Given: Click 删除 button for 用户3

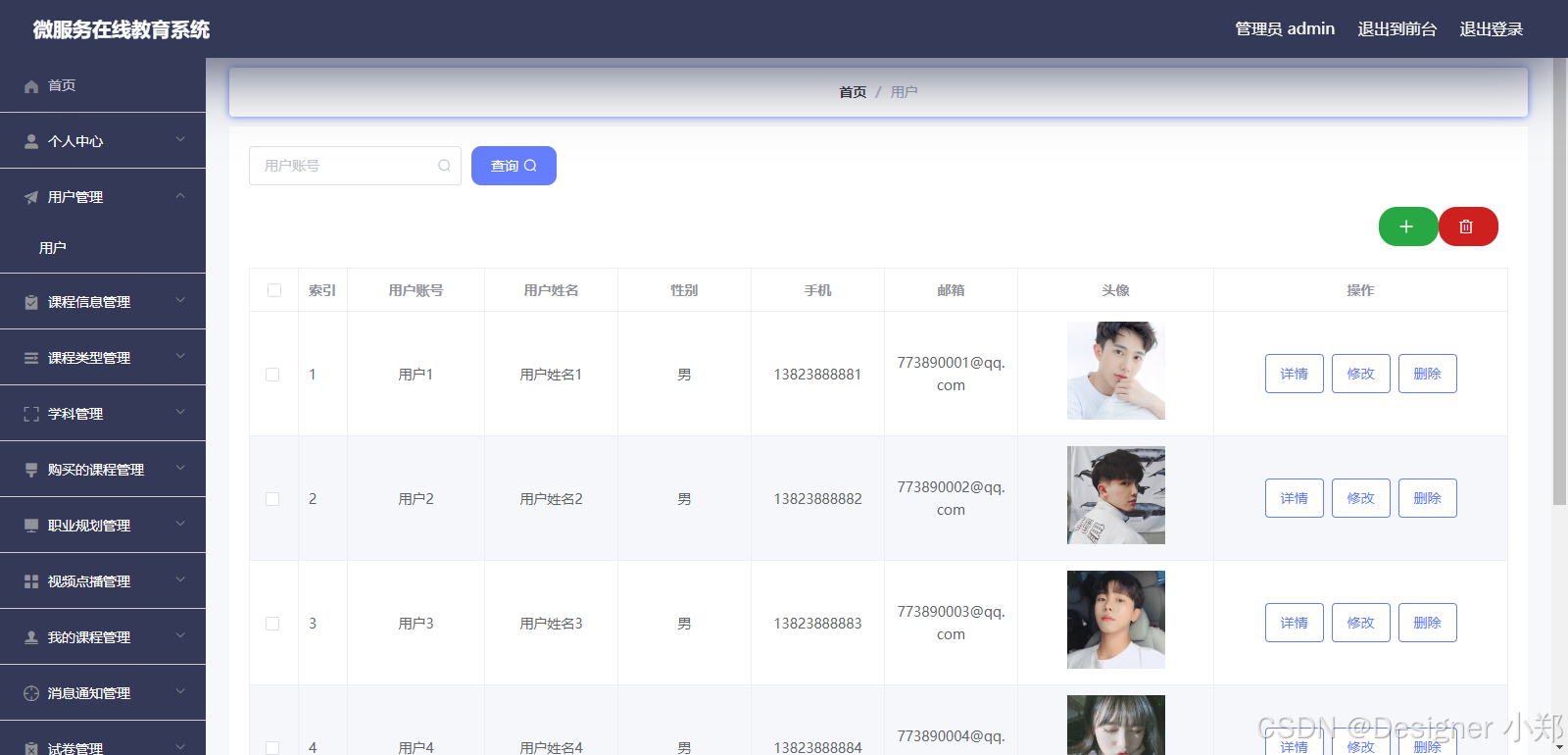Looking at the screenshot, I should tap(1428, 623).
